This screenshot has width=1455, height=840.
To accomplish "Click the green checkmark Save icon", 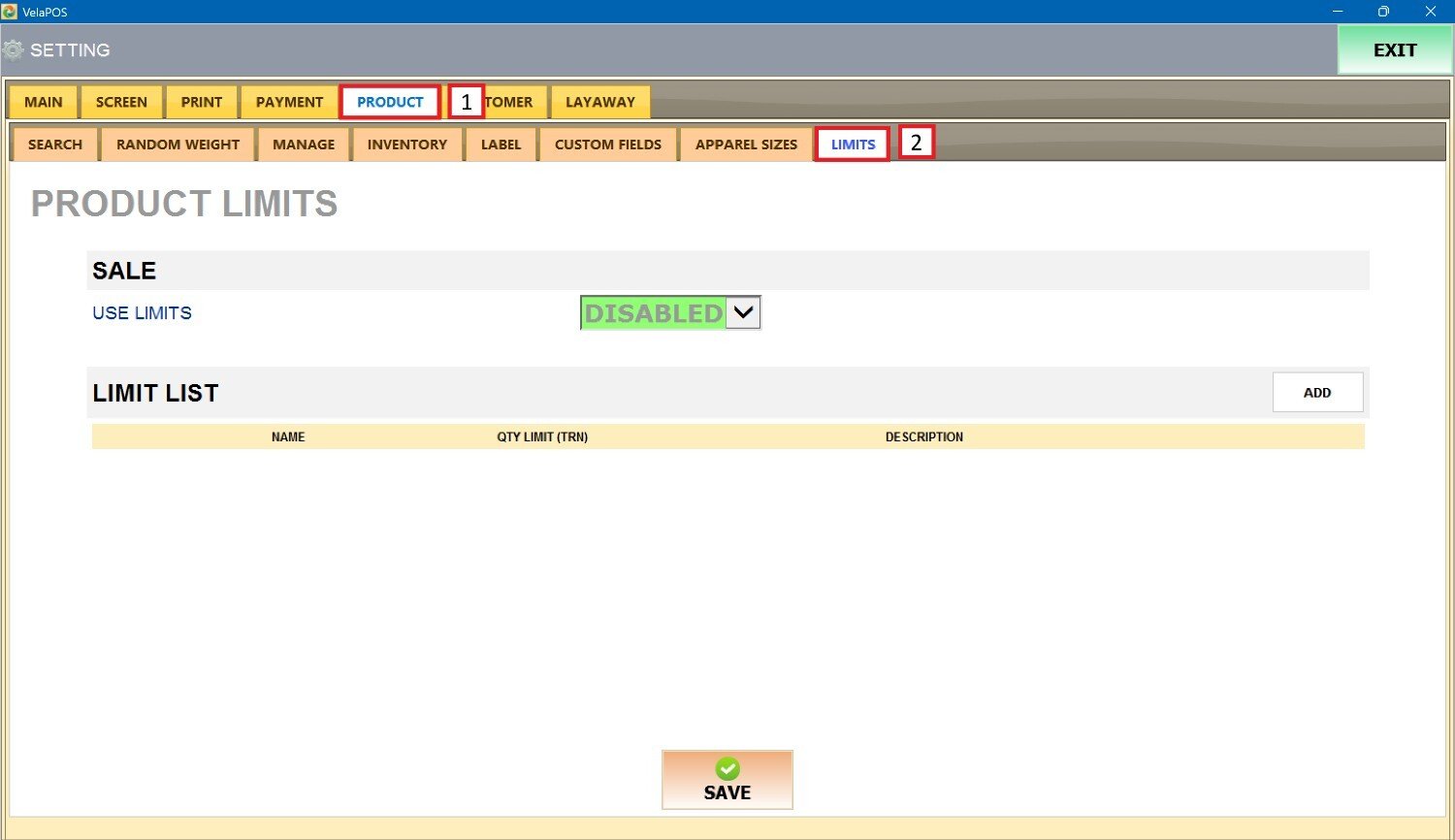I will tap(727, 768).
